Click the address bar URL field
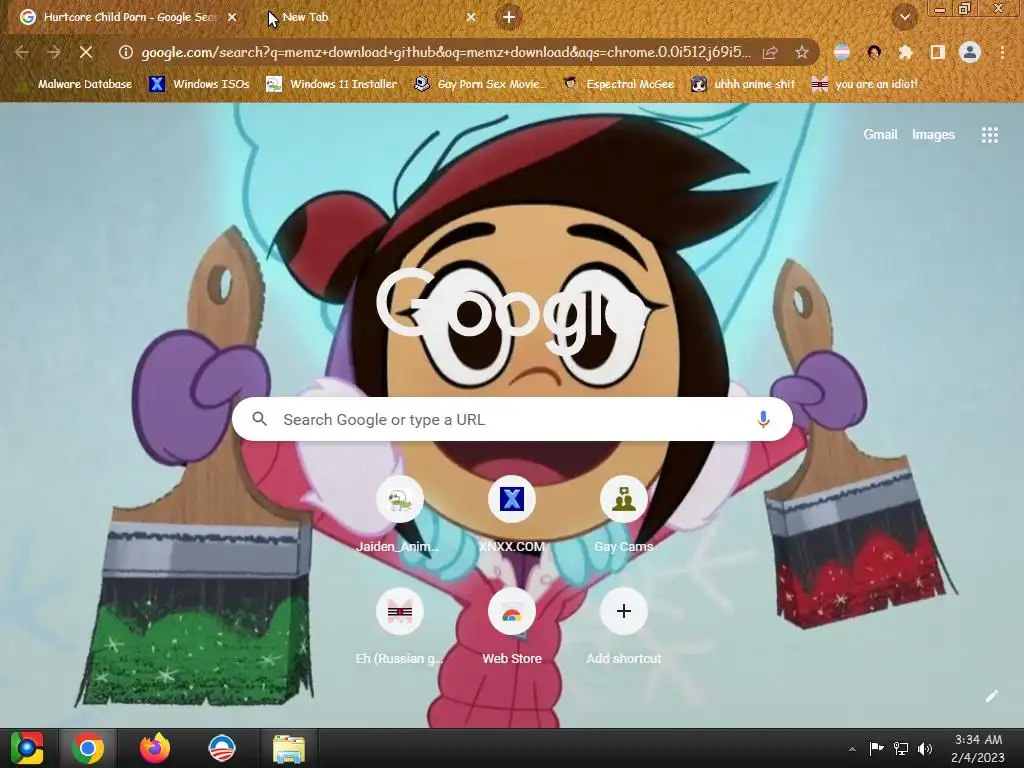This screenshot has height=768, width=1024. point(445,52)
